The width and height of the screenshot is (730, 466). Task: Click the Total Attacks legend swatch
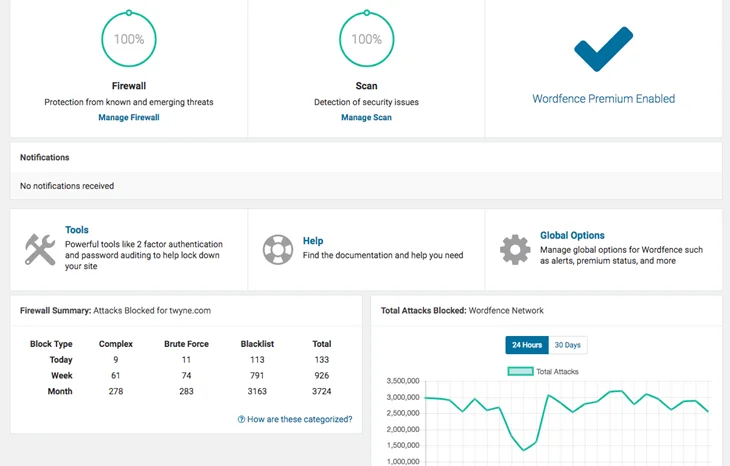point(520,371)
